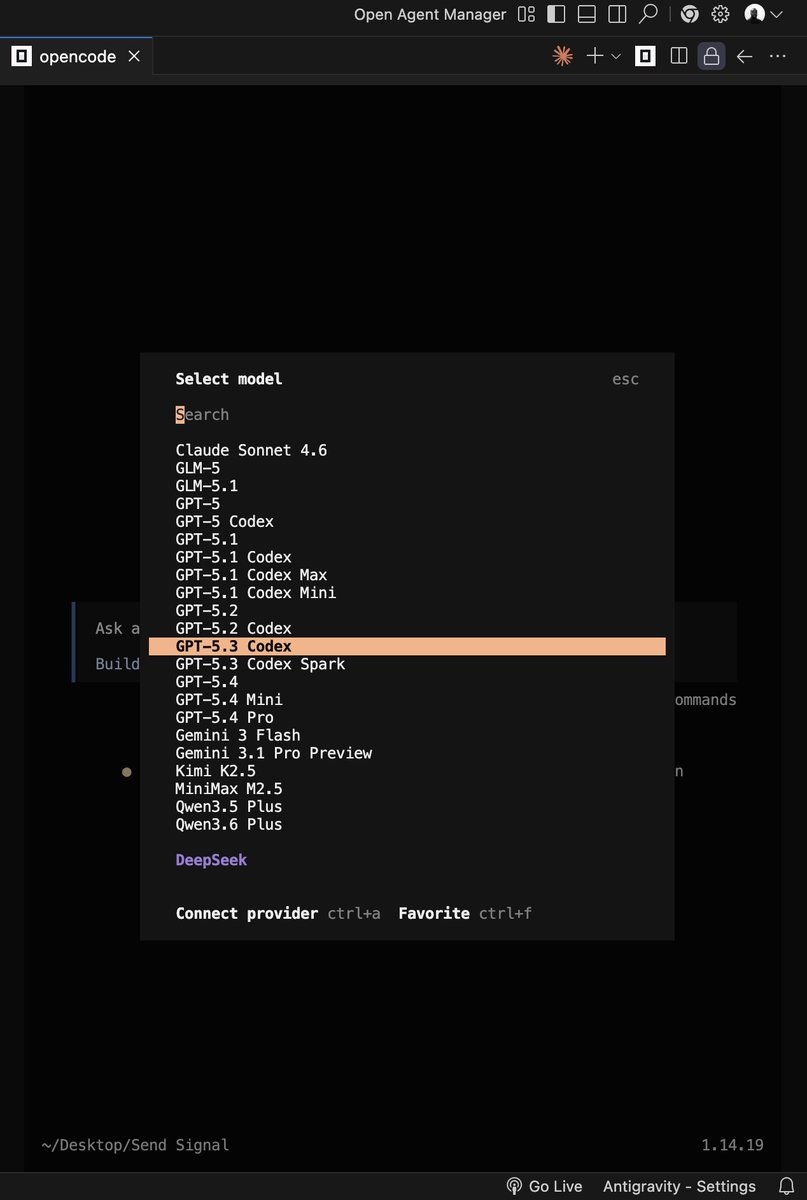Viewport: 807px width, 1200px height.
Task: Click the plus new terminal icon
Action: pyautogui.click(x=594, y=56)
